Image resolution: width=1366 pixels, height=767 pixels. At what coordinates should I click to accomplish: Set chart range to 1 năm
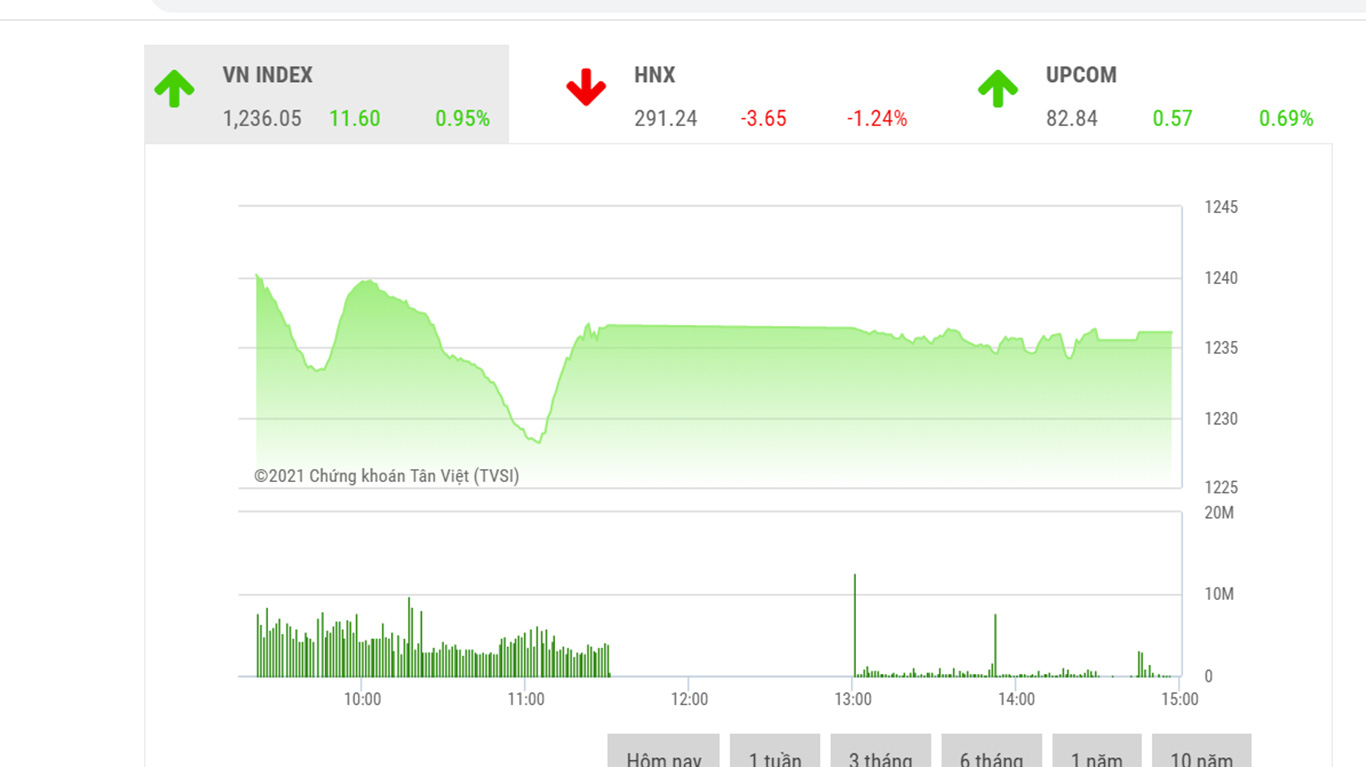pos(1097,755)
